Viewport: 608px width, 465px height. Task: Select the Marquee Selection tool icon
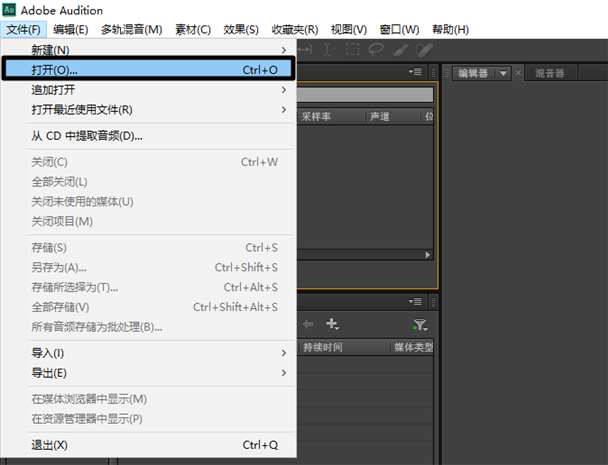[352, 50]
